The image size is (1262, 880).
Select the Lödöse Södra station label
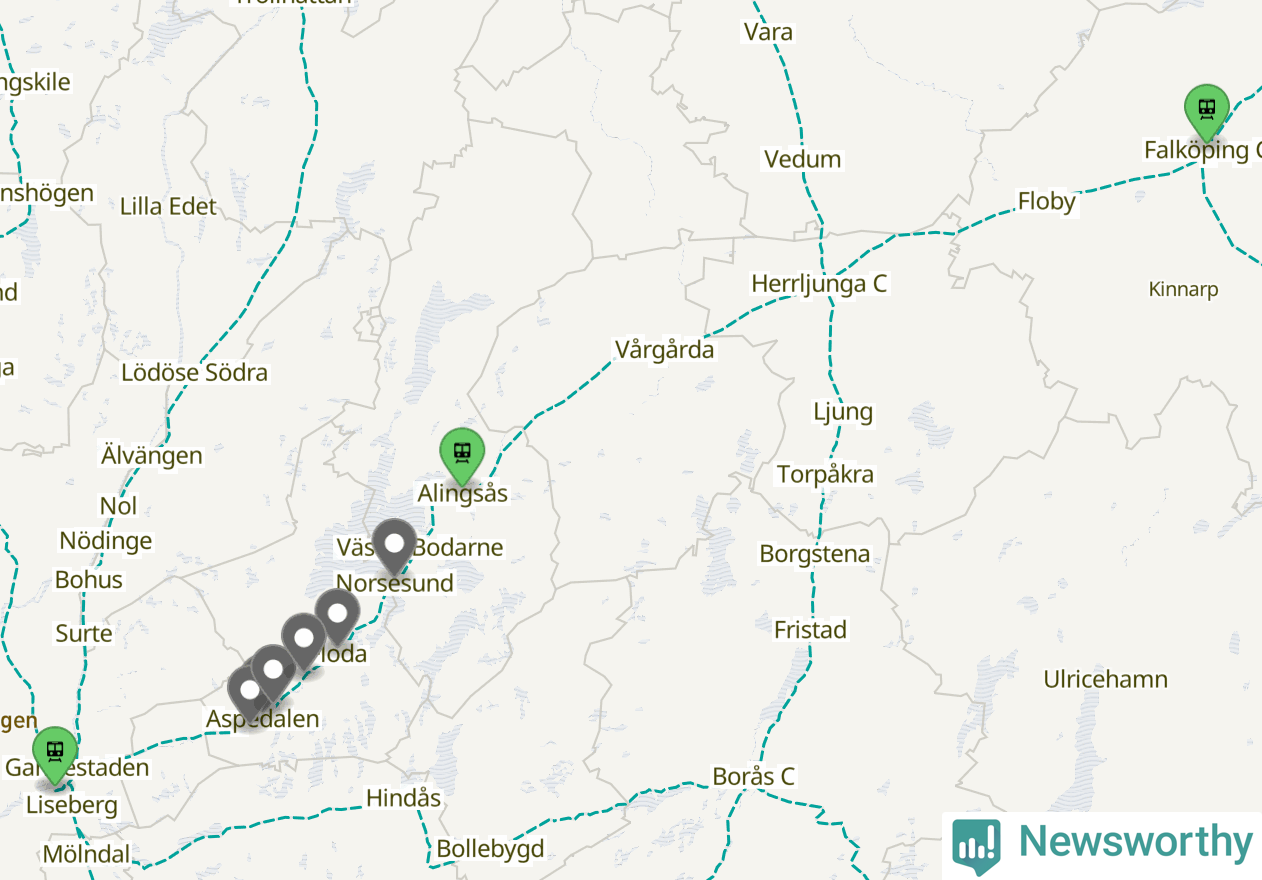pos(194,373)
